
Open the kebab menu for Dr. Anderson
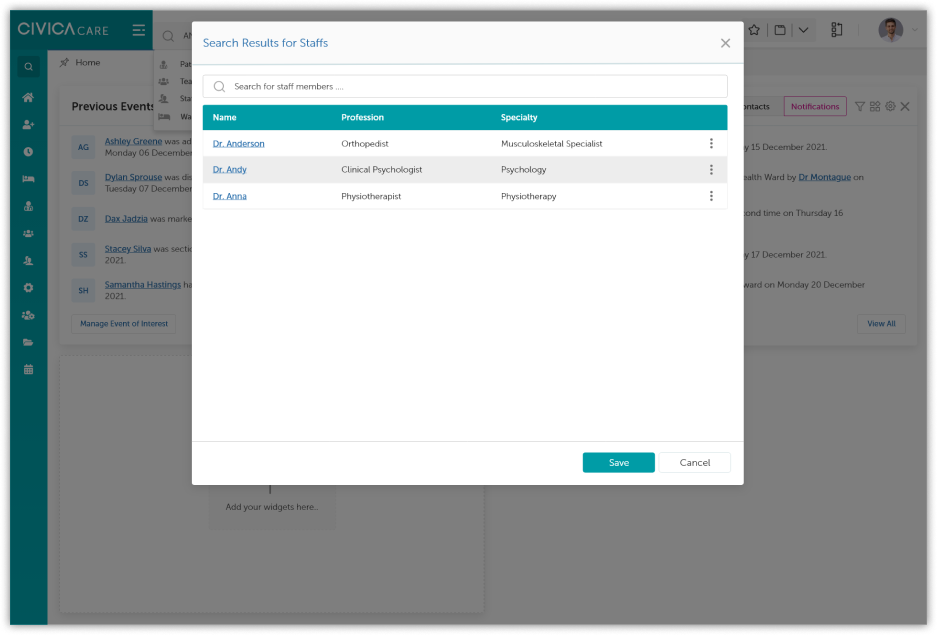click(x=711, y=143)
